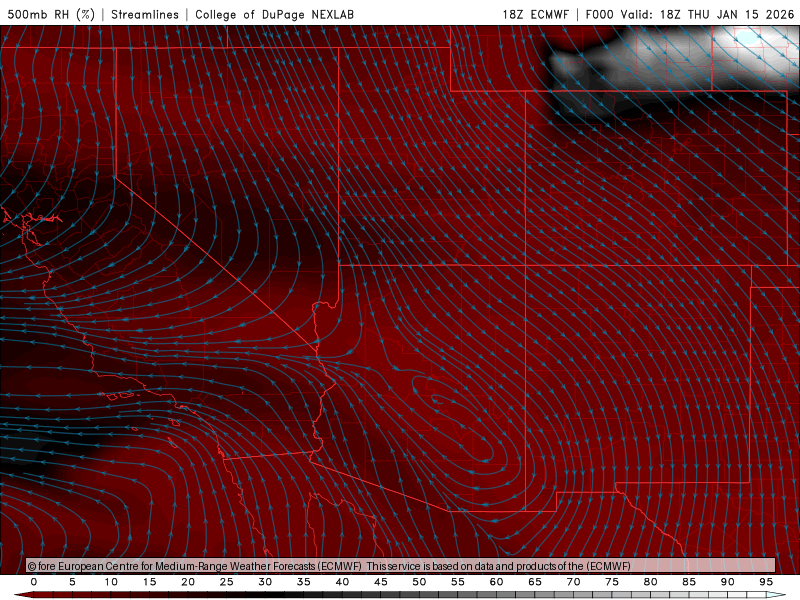Click colorbar label "60"
The image size is (800, 600).
(x=496, y=582)
